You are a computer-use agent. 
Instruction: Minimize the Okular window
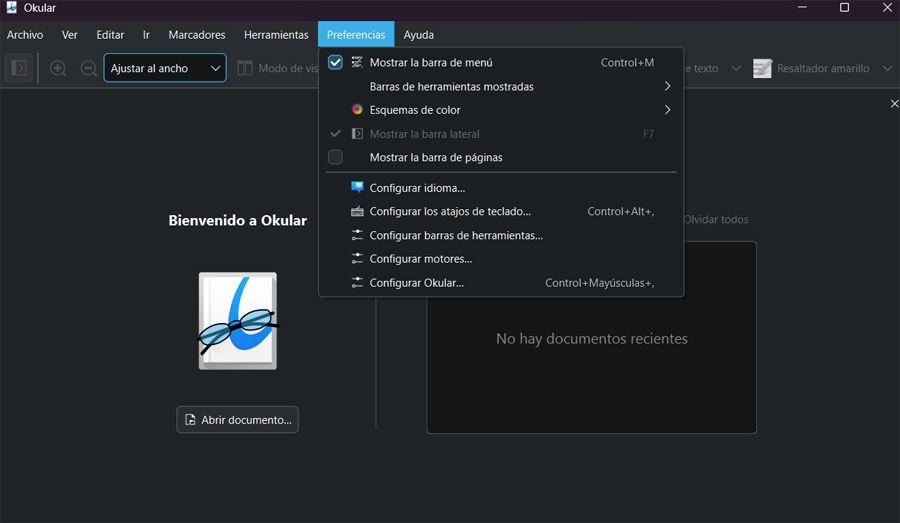802,7
